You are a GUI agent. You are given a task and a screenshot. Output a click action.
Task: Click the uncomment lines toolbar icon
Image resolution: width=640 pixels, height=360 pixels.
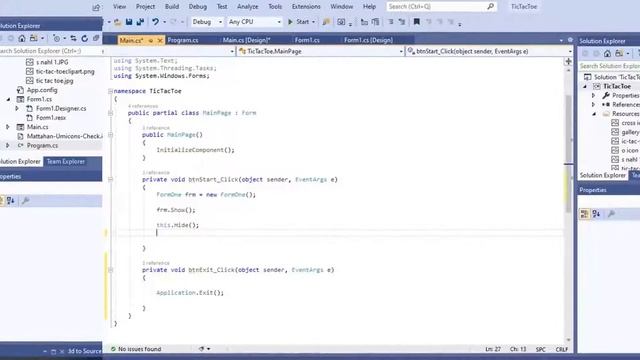coord(402,22)
